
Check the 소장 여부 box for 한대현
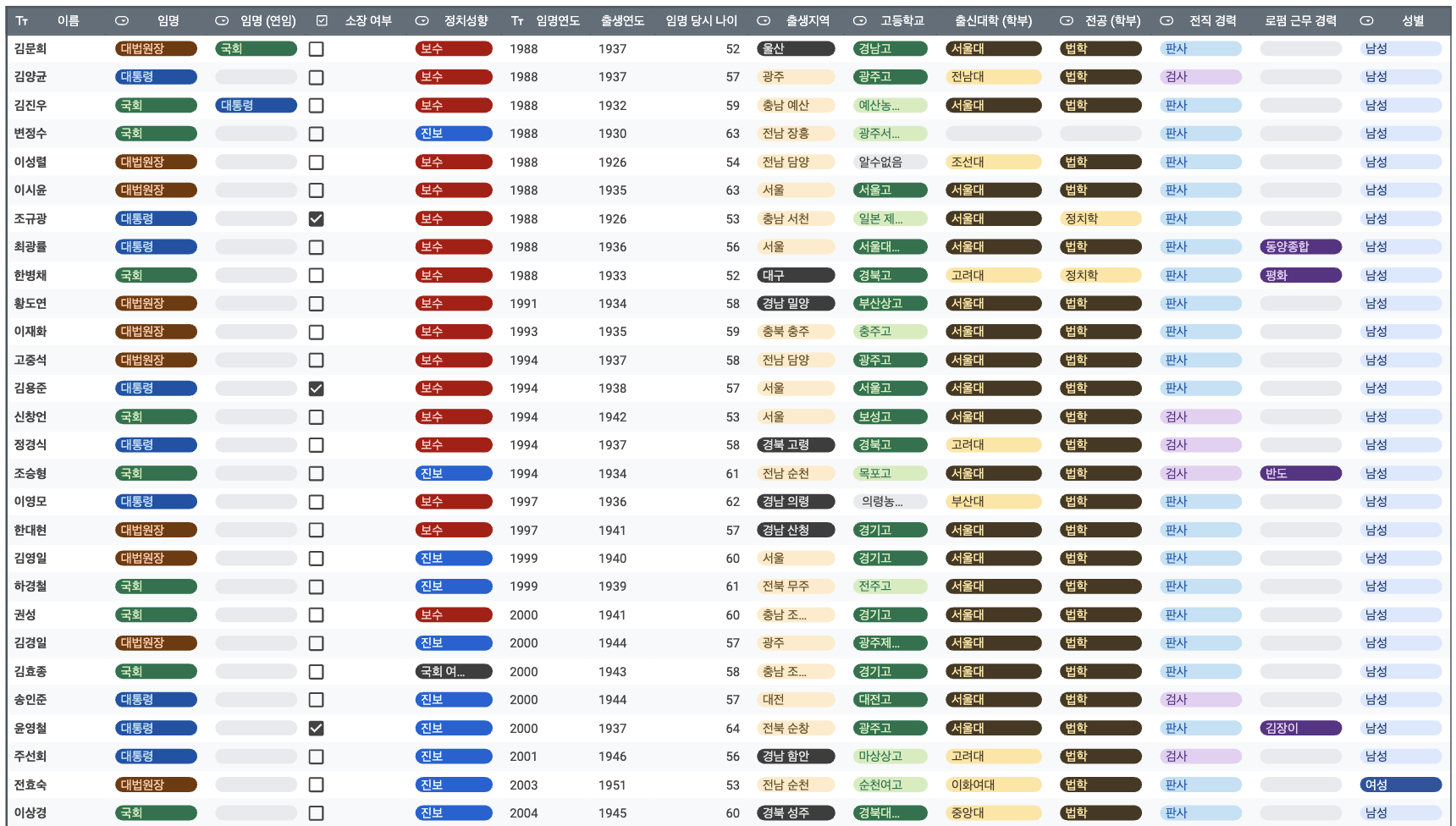pos(316,530)
